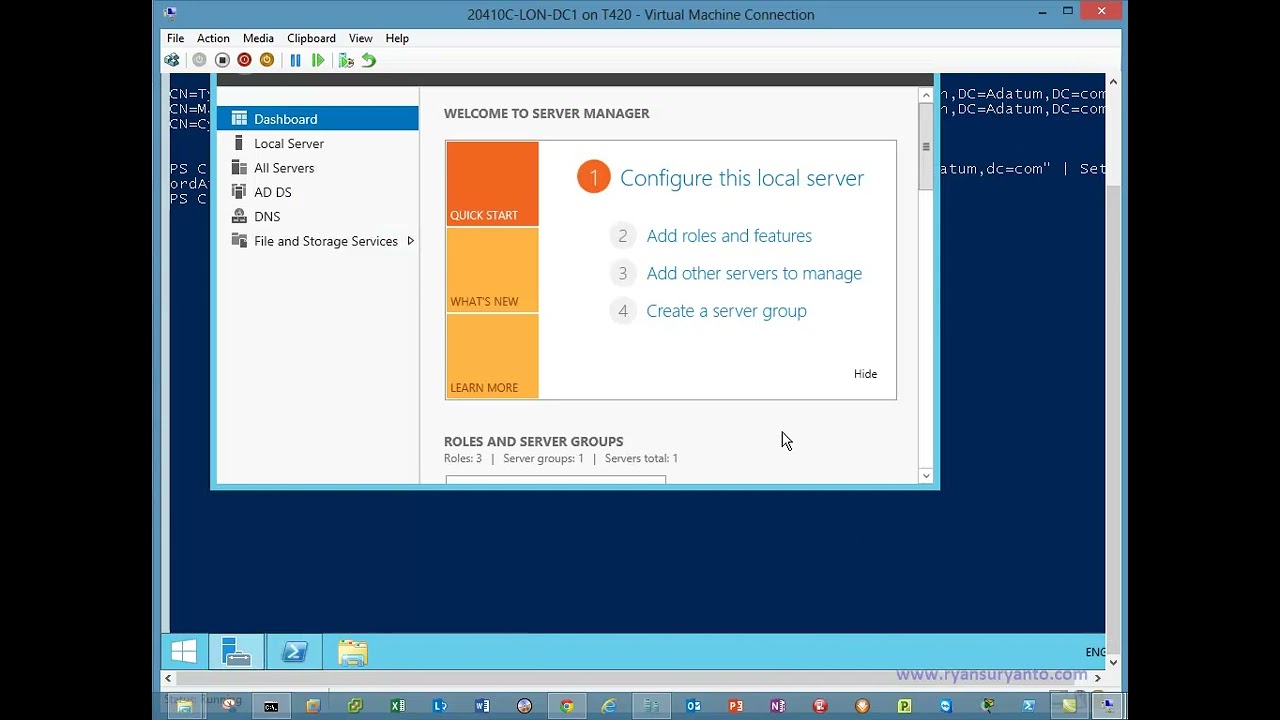Open Chrome from host taskbar
The height and width of the screenshot is (720, 1280).
tap(567, 706)
